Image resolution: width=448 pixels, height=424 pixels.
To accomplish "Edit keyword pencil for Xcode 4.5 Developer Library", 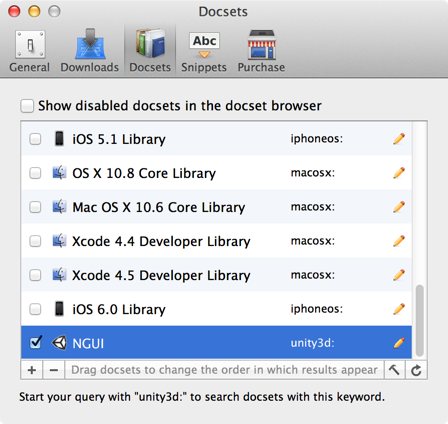I will 399,275.
